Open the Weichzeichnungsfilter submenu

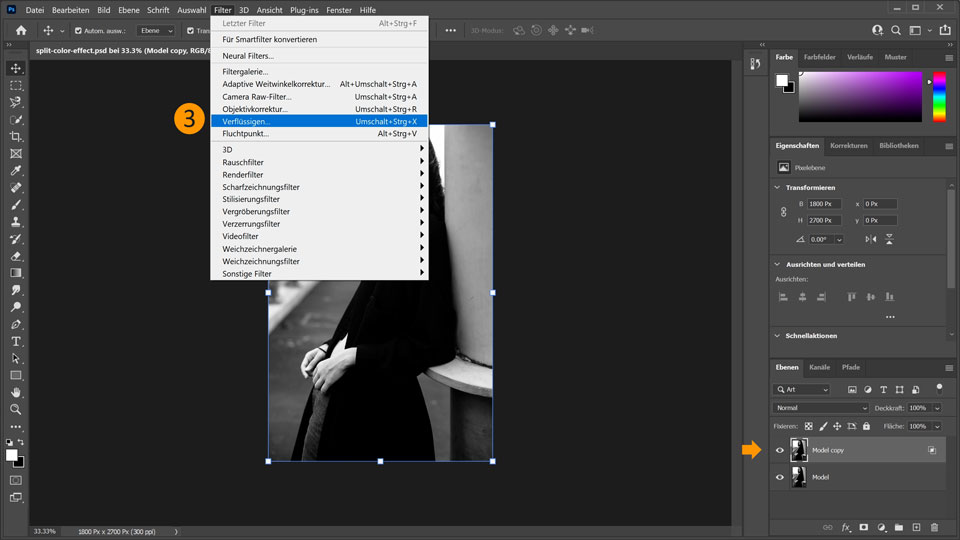point(319,261)
